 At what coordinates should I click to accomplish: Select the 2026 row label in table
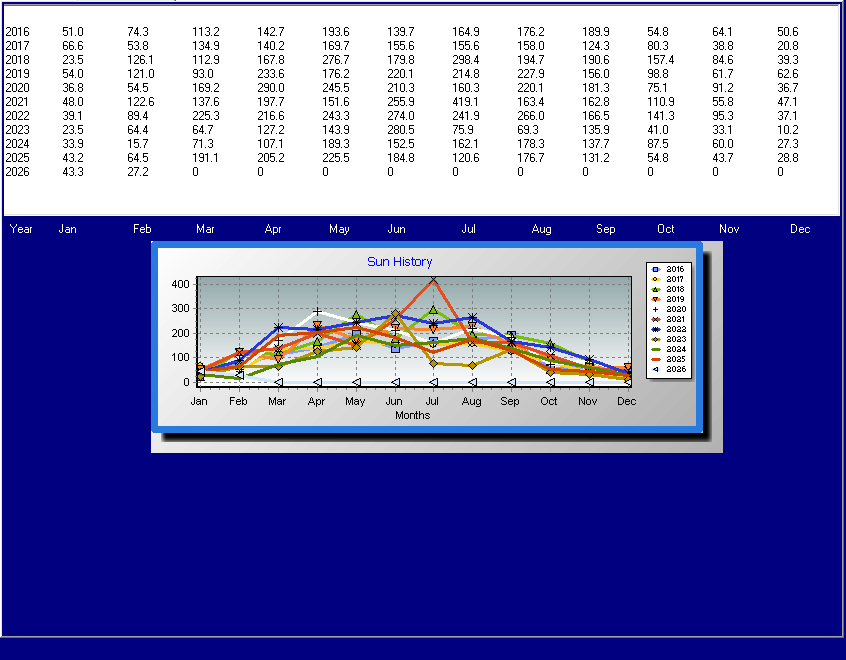[17, 172]
